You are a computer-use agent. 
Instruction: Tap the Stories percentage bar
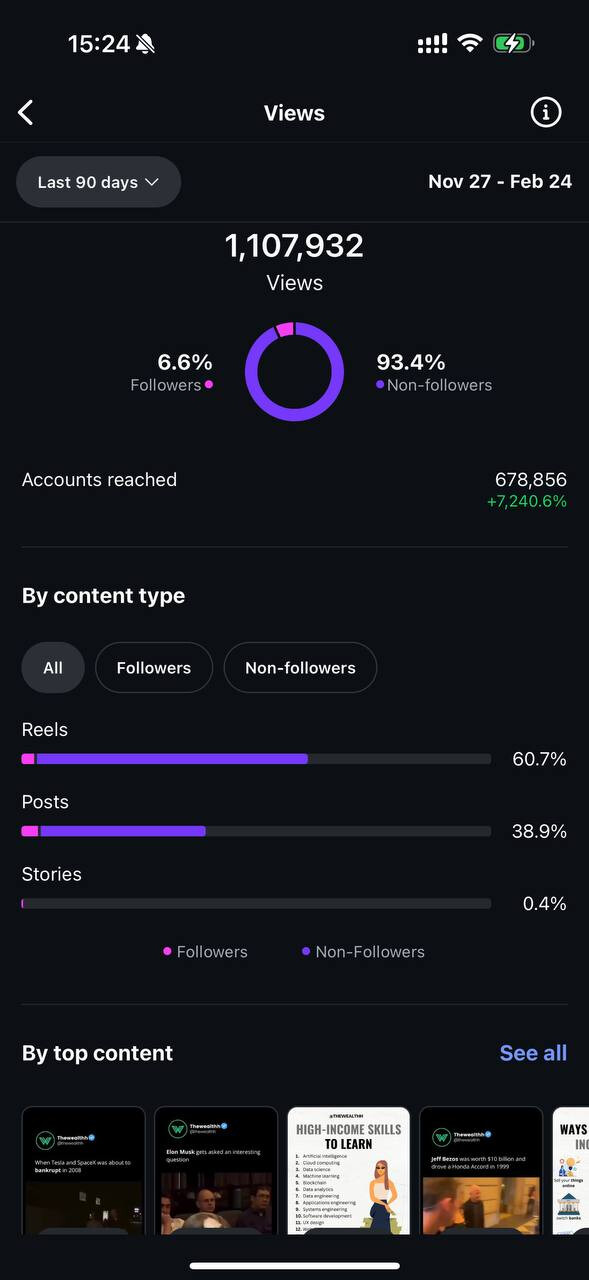coord(256,903)
